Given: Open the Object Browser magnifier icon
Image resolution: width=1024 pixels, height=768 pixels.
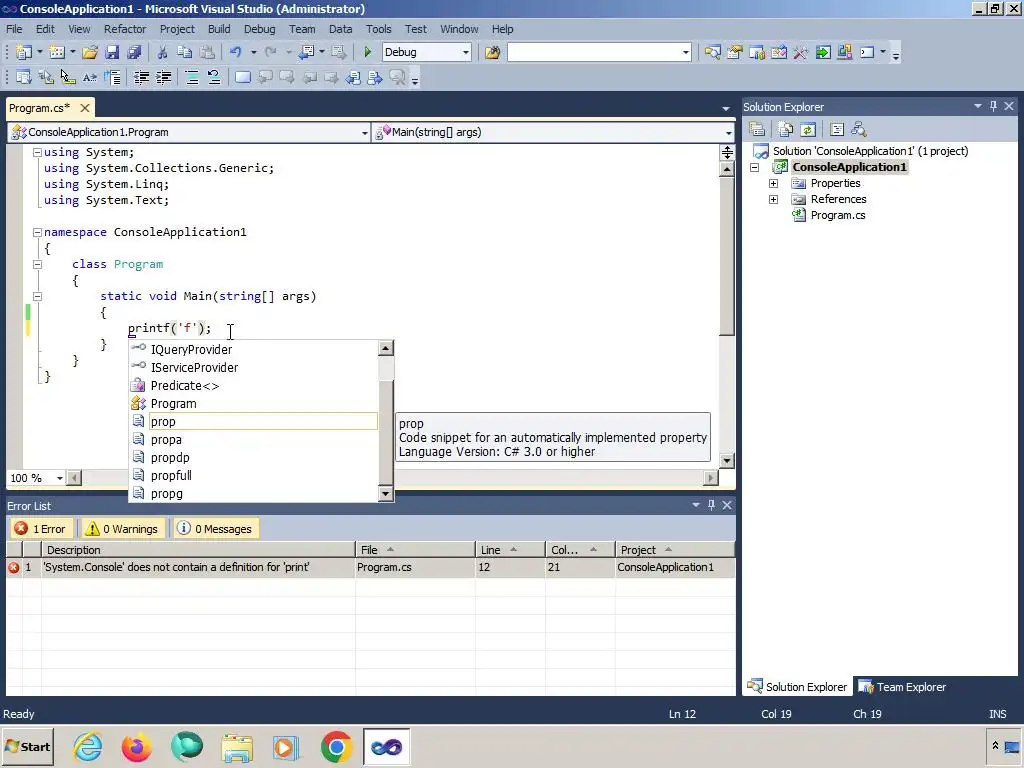Looking at the screenshot, I should pyautogui.click(x=712, y=52).
